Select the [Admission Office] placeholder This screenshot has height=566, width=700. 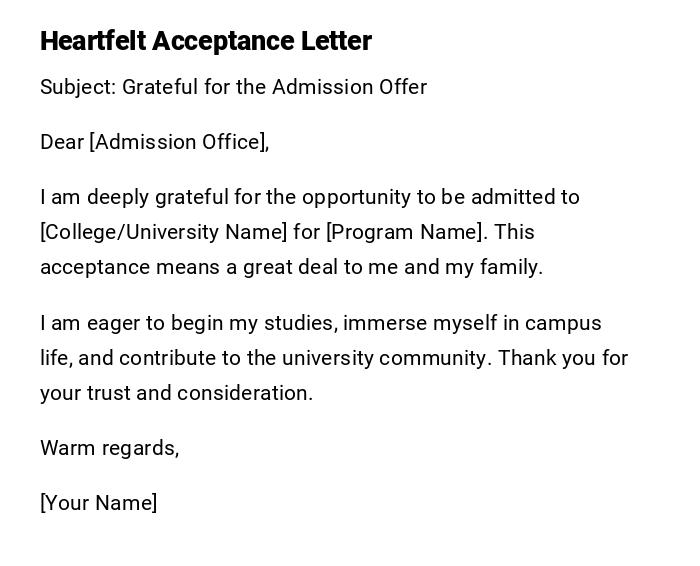tap(179, 142)
